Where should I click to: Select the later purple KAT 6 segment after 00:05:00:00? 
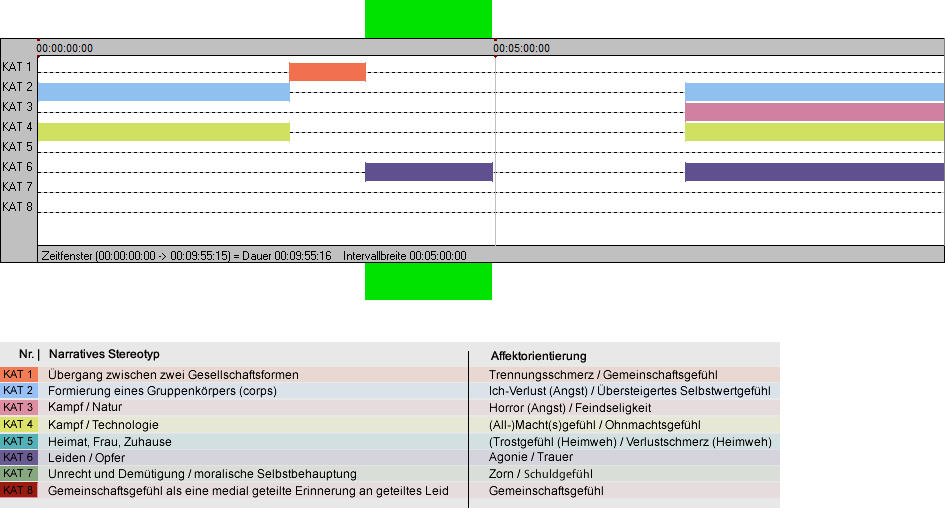(x=814, y=172)
